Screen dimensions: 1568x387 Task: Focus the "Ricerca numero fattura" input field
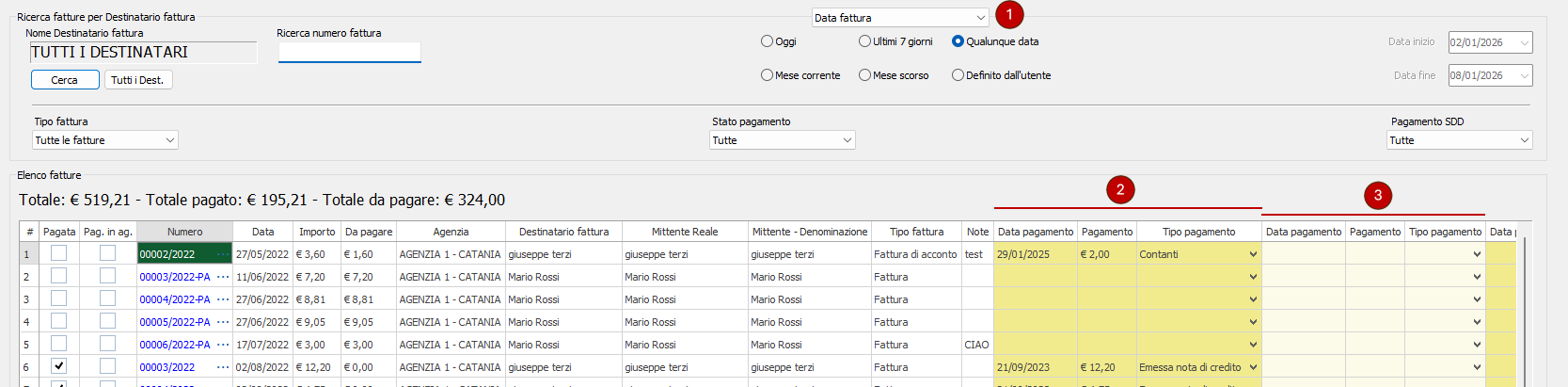coord(349,53)
